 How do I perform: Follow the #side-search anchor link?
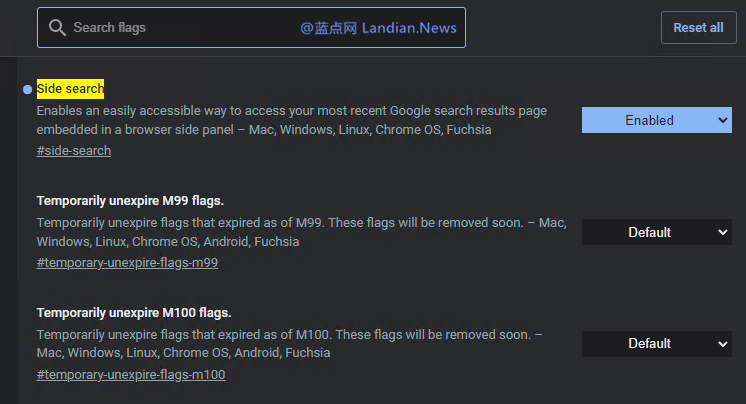74,151
